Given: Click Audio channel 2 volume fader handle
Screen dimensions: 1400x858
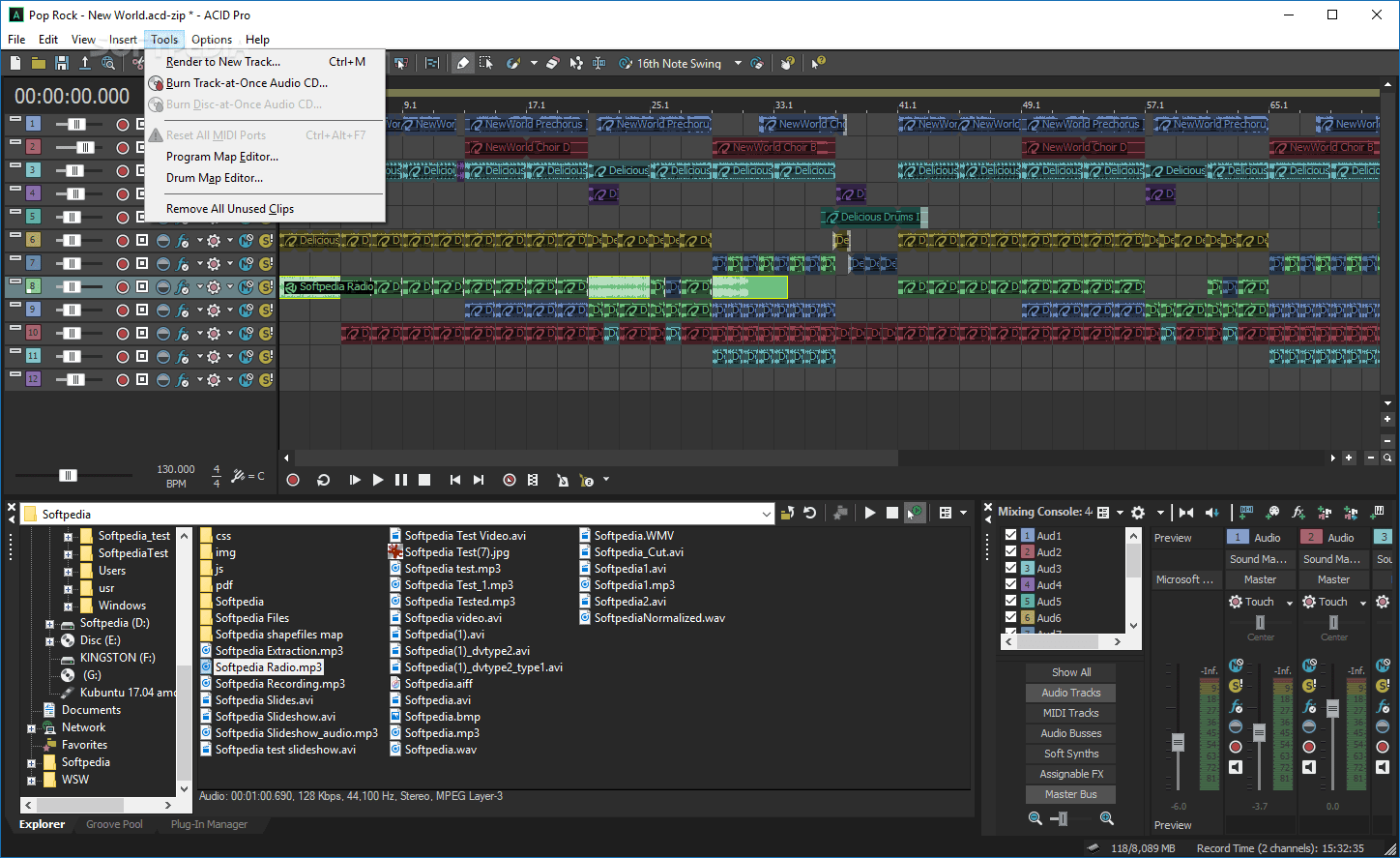Looking at the screenshot, I should [1332, 709].
